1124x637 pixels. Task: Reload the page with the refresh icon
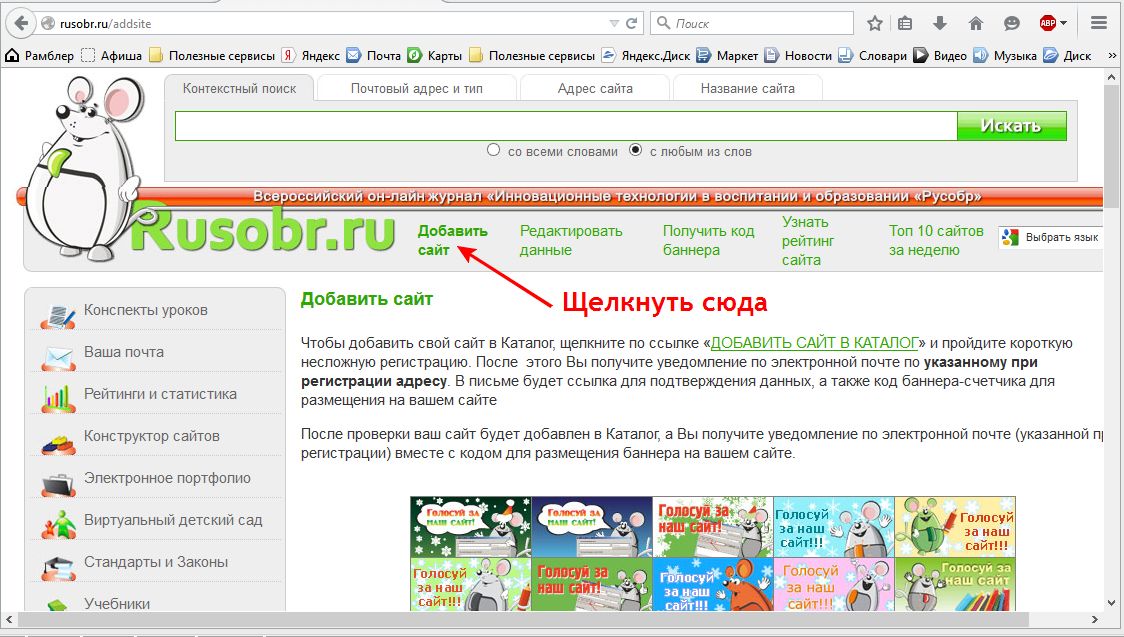[632, 23]
